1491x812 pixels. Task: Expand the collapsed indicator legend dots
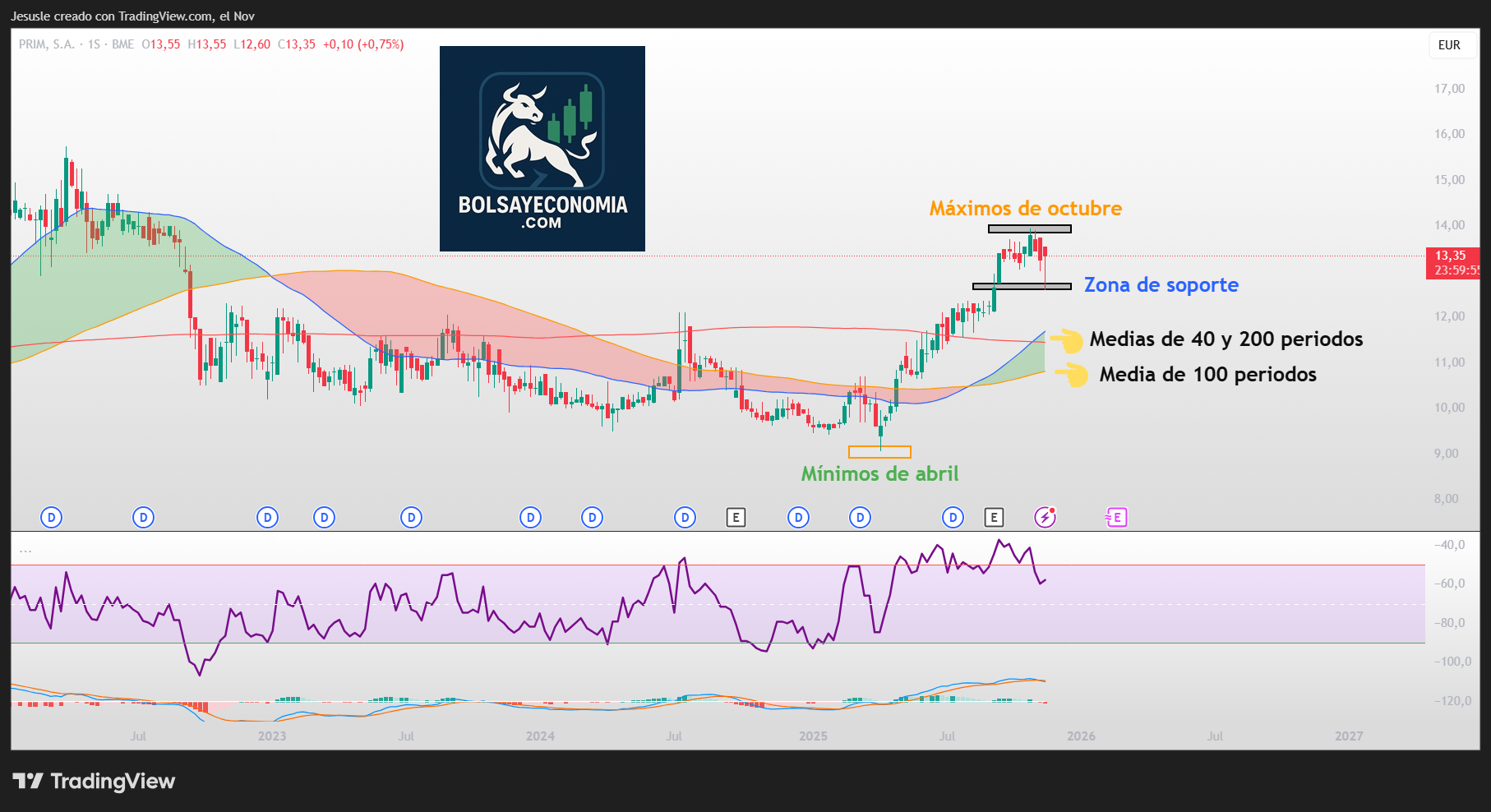pyautogui.click(x=25, y=551)
